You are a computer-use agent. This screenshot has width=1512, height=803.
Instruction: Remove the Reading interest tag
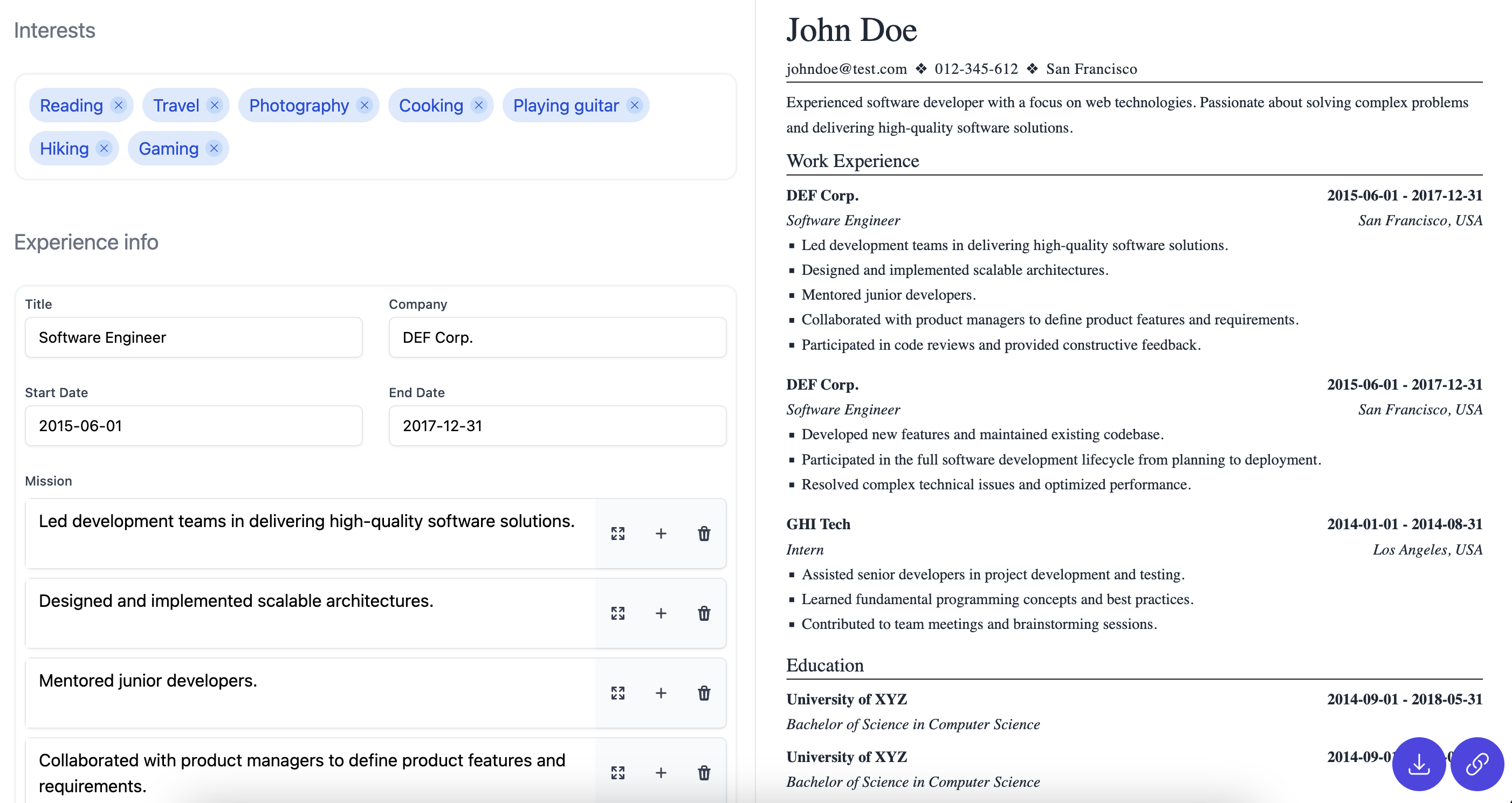(119, 105)
